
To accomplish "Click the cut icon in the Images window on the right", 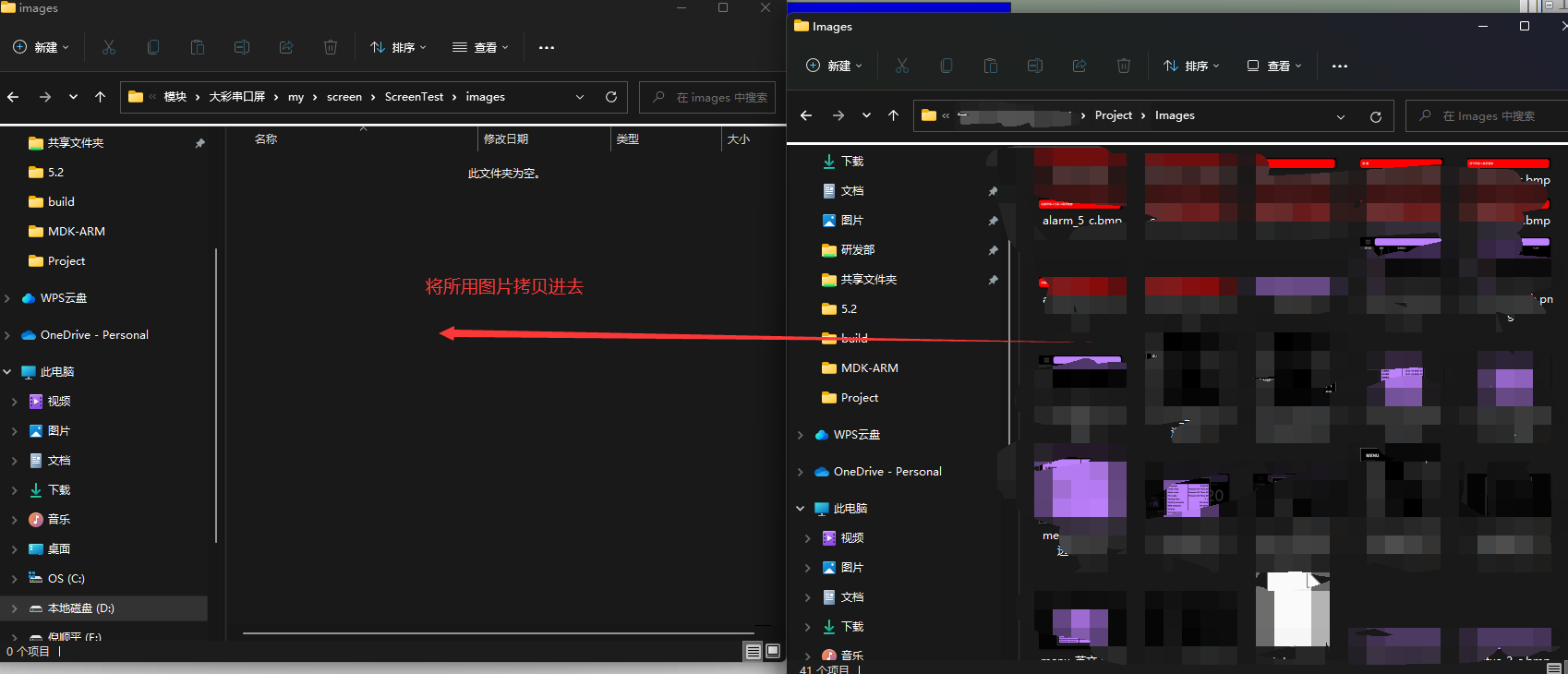I will (x=902, y=66).
